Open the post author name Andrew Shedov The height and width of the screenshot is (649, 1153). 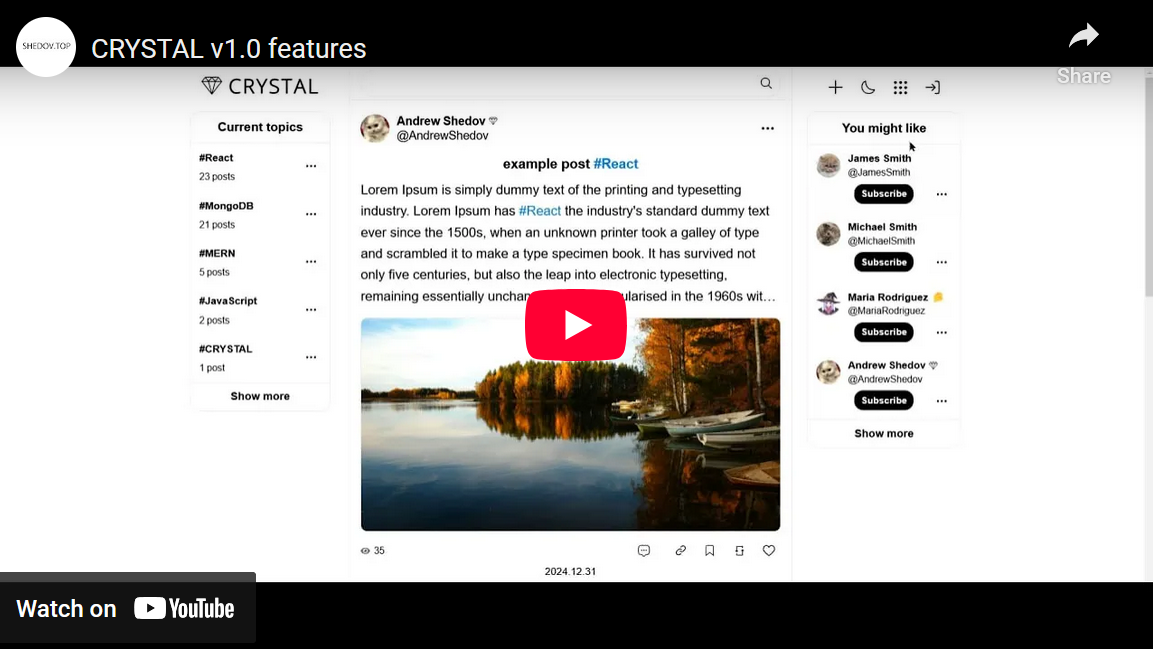coord(441,121)
